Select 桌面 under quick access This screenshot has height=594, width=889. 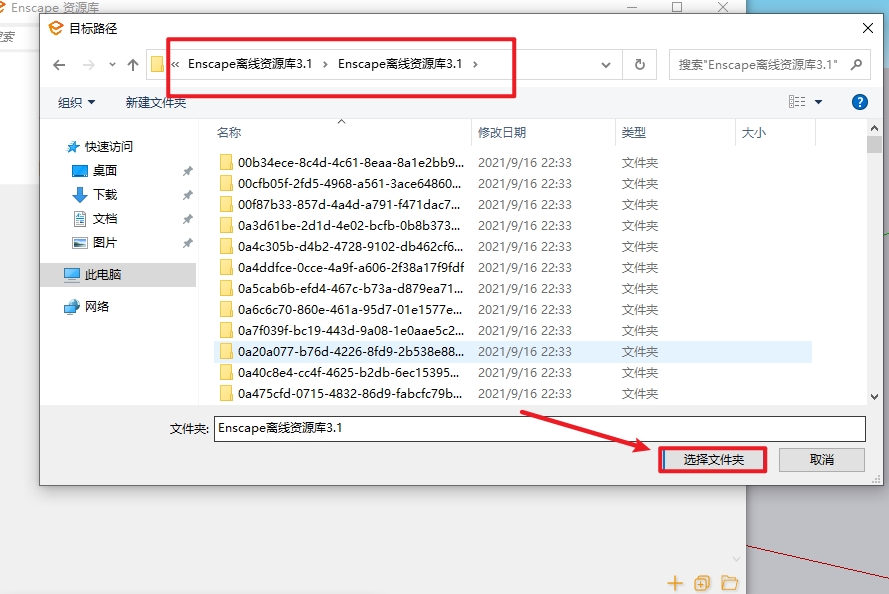coord(105,170)
